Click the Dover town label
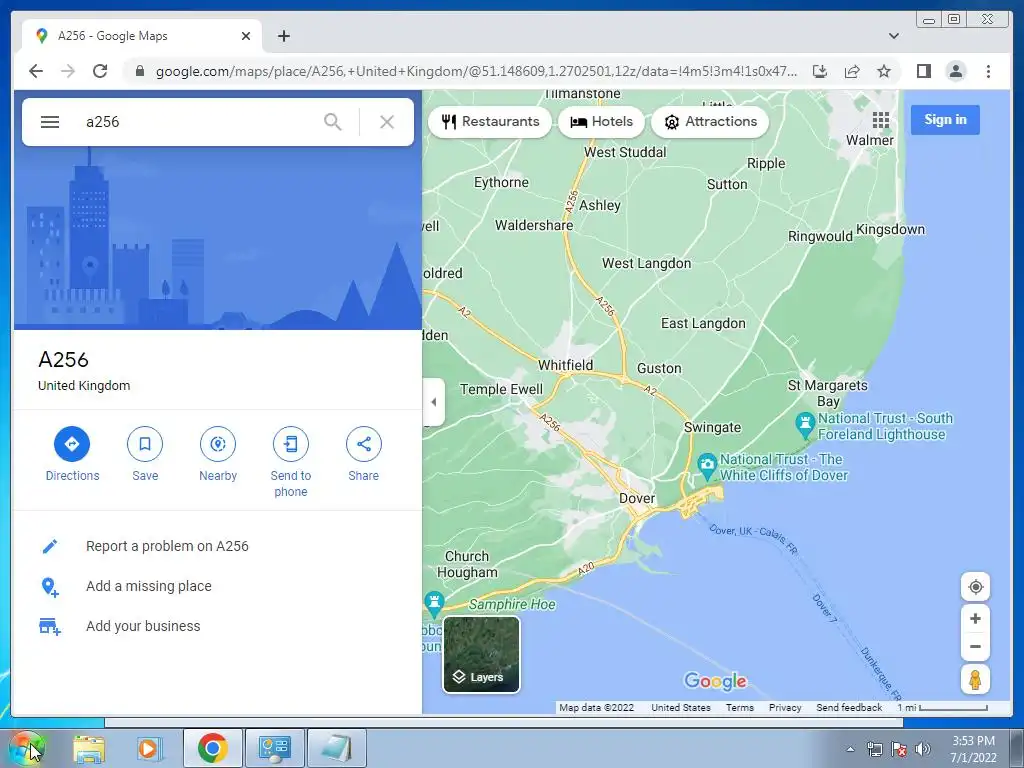 [x=637, y=498]
